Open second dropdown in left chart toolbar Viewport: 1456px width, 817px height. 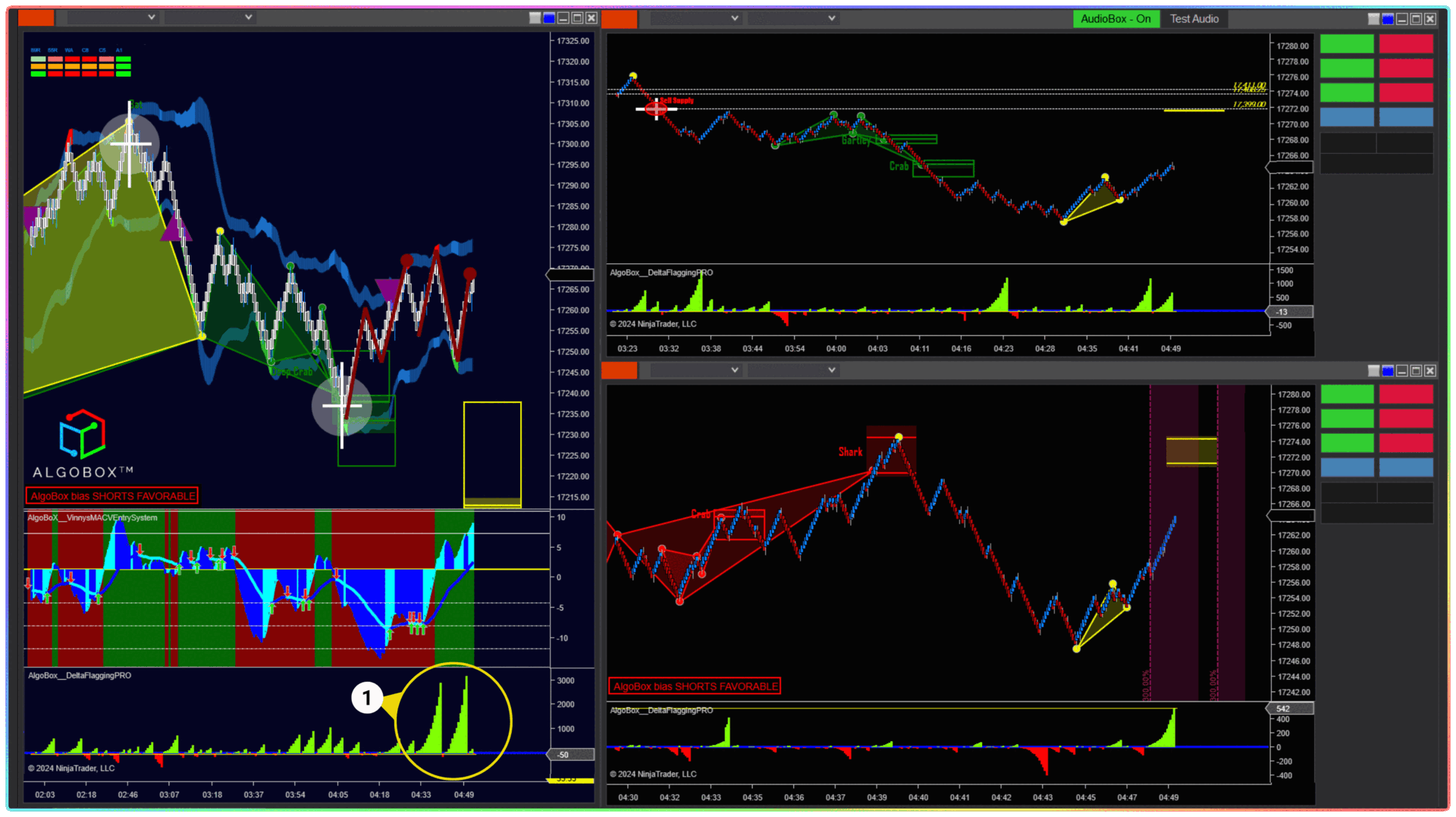[x=209, y=17]
